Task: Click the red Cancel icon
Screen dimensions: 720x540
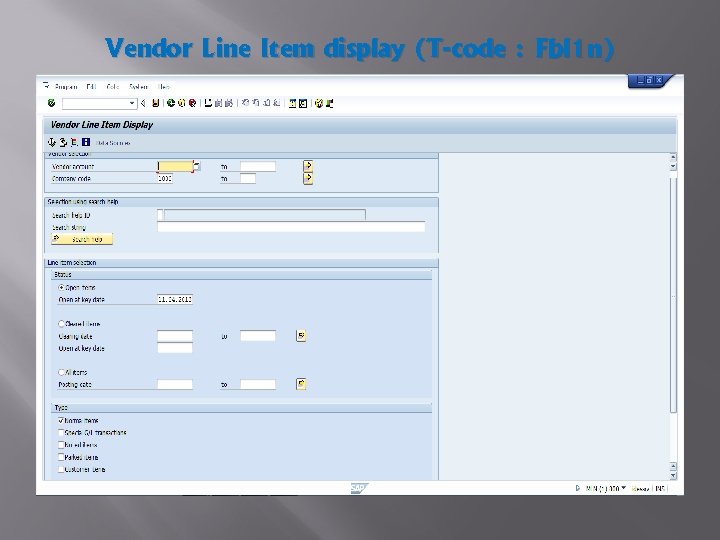Action: pyautogui.click(x=192, y=103)
